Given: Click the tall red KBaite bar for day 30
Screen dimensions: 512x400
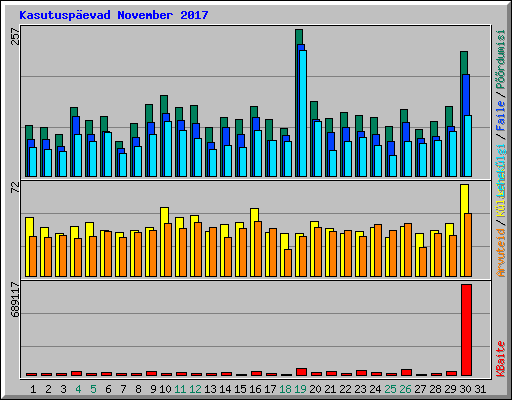Looking at the screenshot, I should (x=466, y=330).
